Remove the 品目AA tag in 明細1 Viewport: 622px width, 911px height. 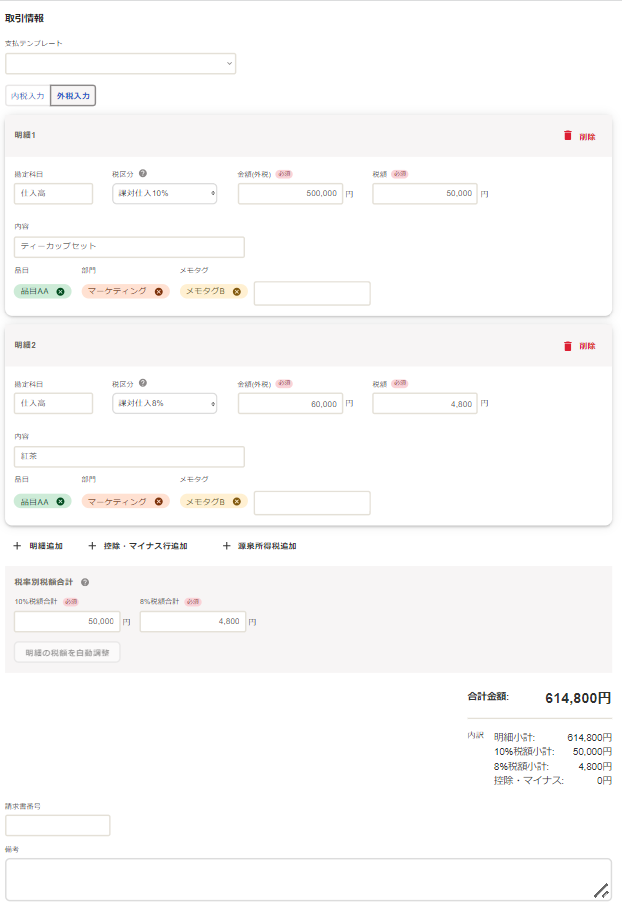click(60, 292)
